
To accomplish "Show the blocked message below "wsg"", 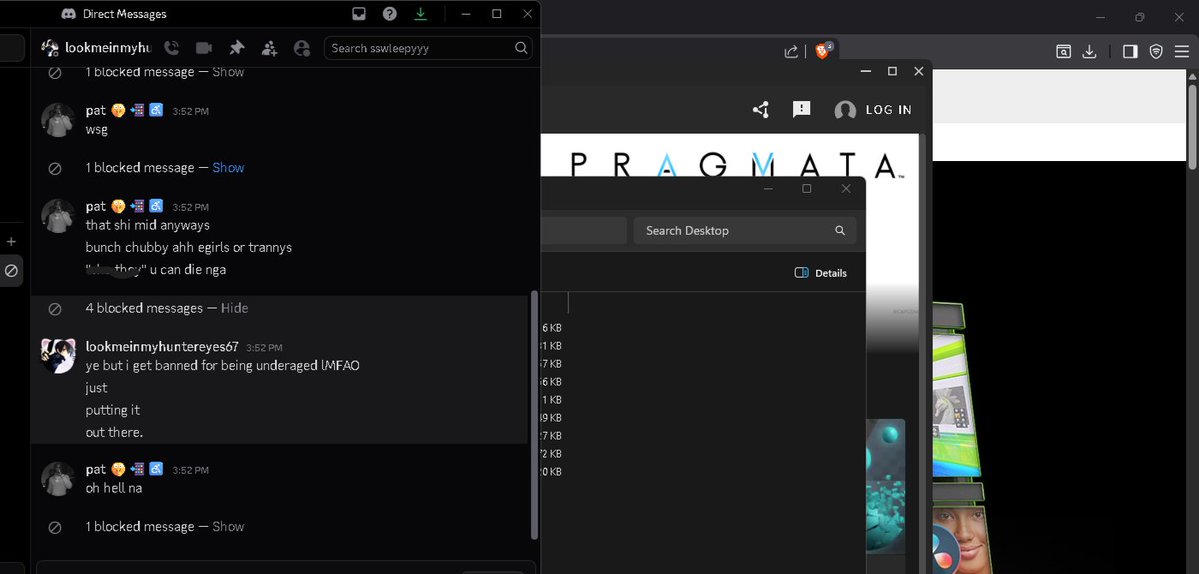I will pos(228,167).
